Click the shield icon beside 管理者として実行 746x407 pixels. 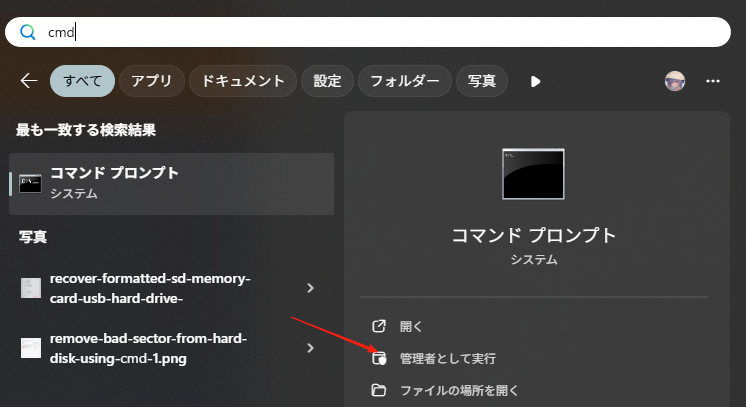[x=379, y=358]
